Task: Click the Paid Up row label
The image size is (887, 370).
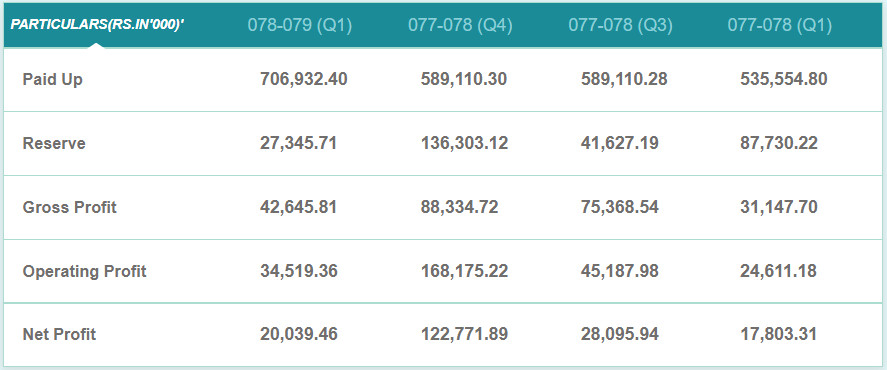Action: coord(53,80)
